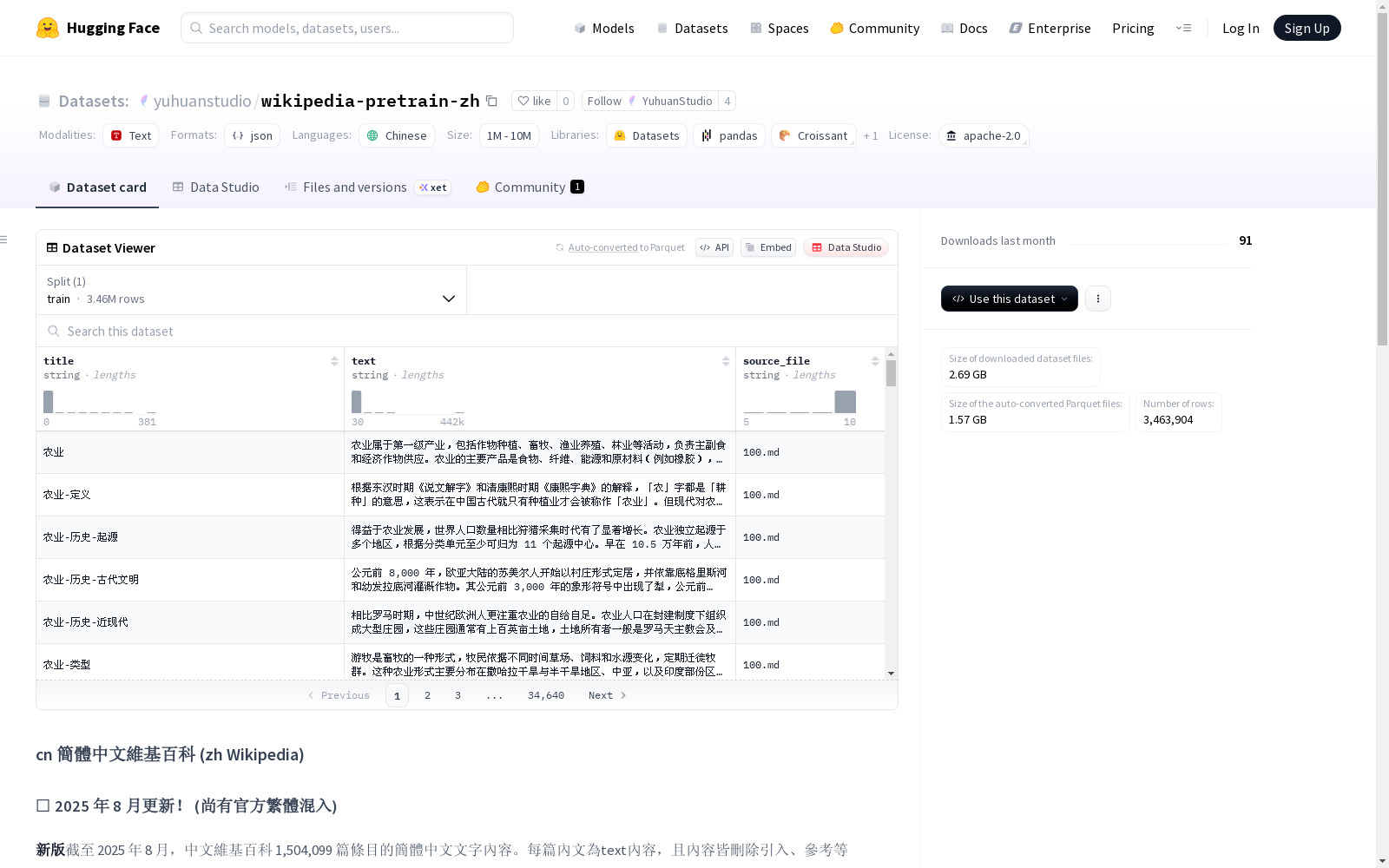1389x868 pixels.
Task: Open the more navigation menu icon
Action: coord(1183,28)
